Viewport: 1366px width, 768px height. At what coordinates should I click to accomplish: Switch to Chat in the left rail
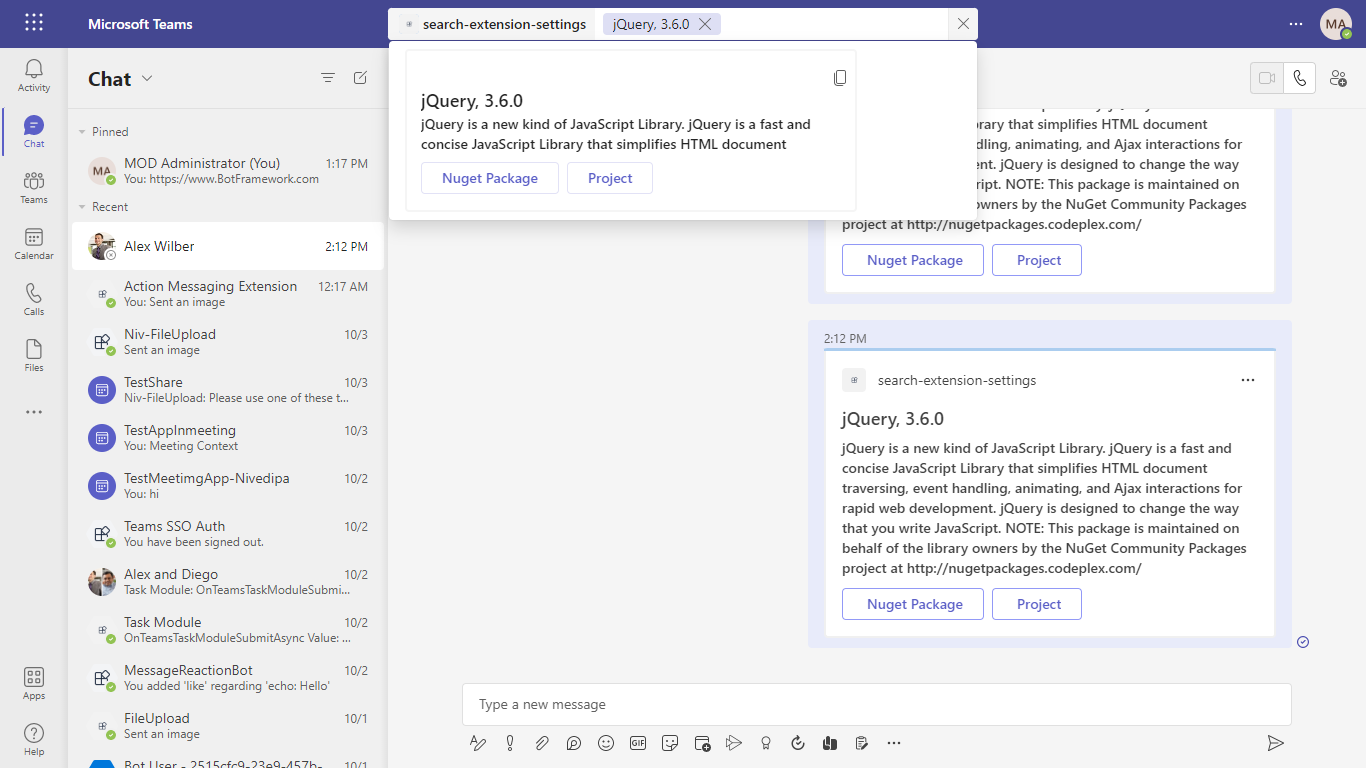[x=34, y=131]
